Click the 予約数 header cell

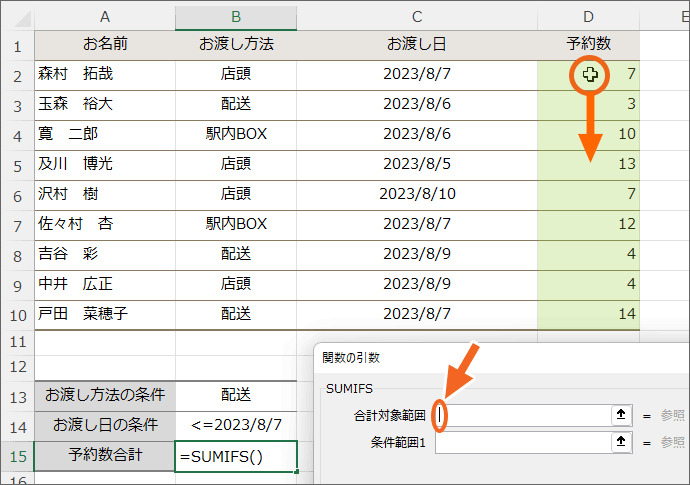point(588,44)
